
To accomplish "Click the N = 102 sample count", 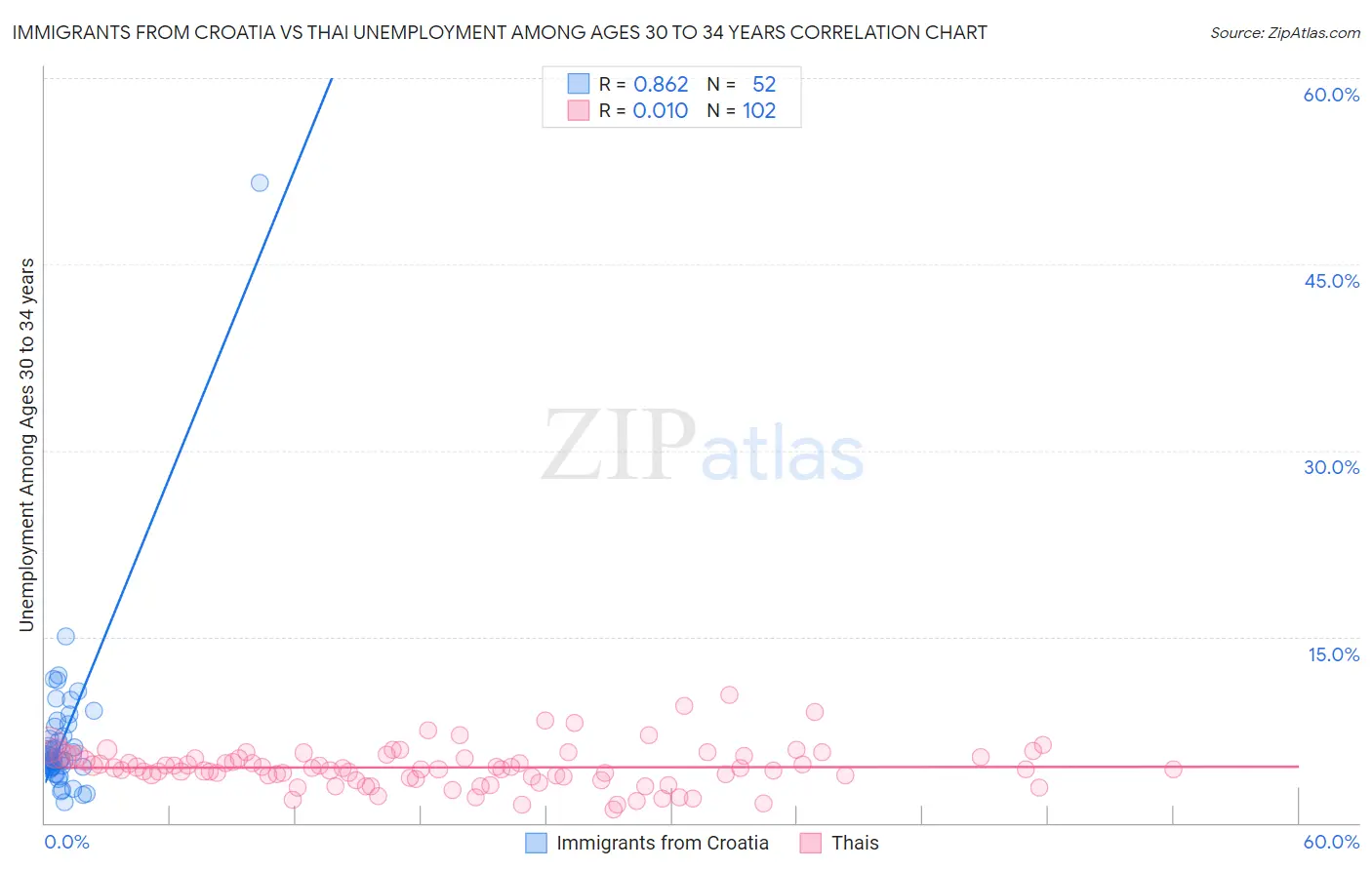I will (x=742, y=110).
